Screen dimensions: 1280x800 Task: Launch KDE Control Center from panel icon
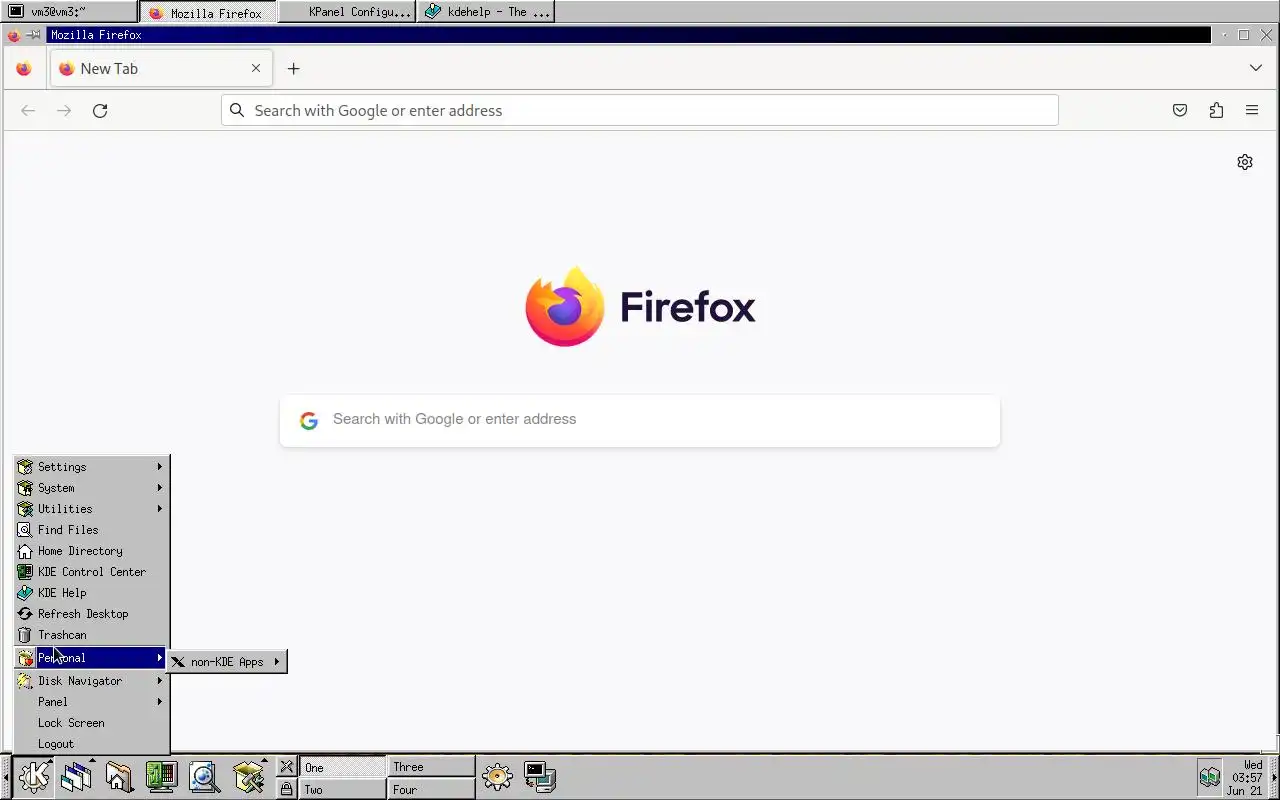coord(161,777)
